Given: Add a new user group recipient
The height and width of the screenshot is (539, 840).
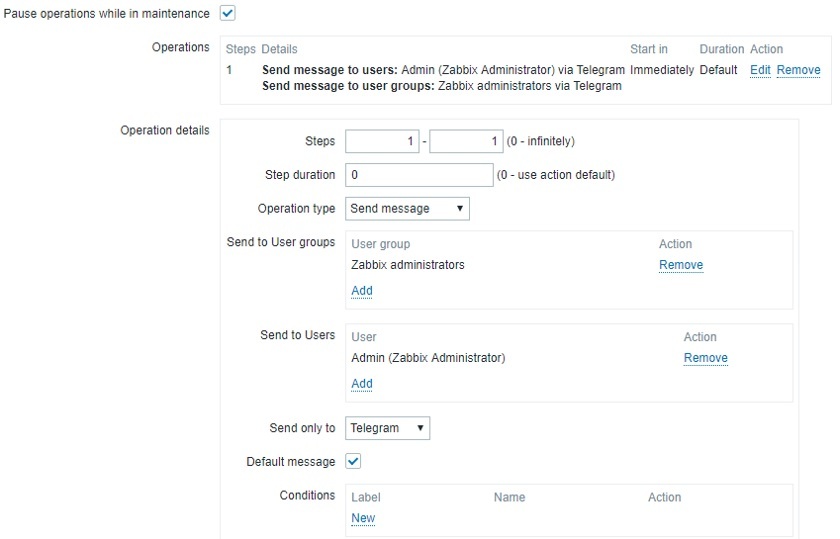Looking at the screenshot, I should pos(362,291).
